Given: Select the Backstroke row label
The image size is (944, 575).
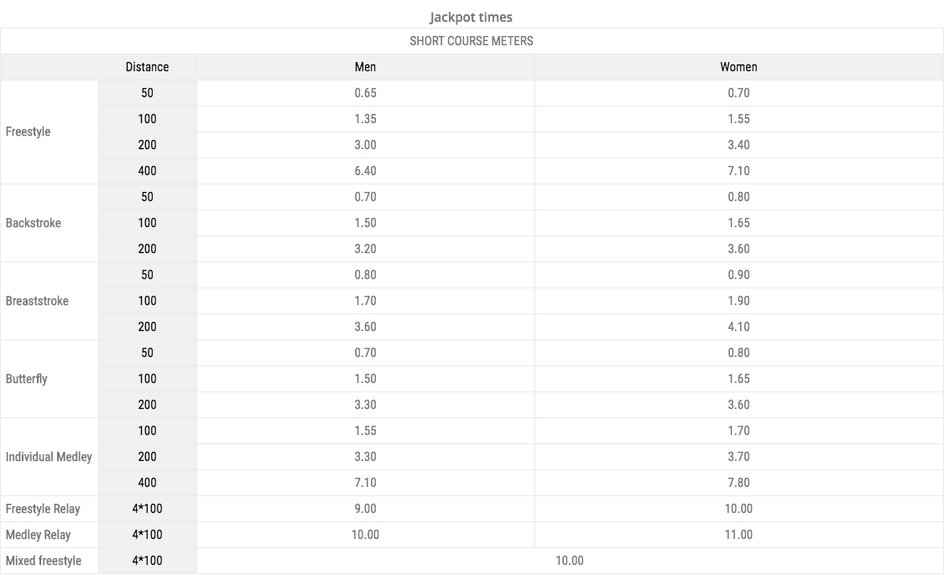Looking at the screenshot, I should [33, 223].
